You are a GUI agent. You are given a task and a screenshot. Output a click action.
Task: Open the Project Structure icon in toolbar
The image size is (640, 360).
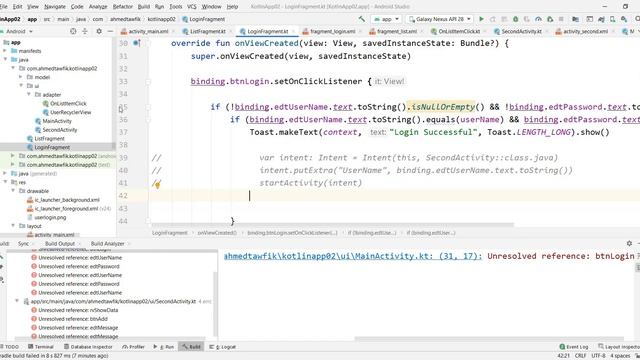click(576, 19)
